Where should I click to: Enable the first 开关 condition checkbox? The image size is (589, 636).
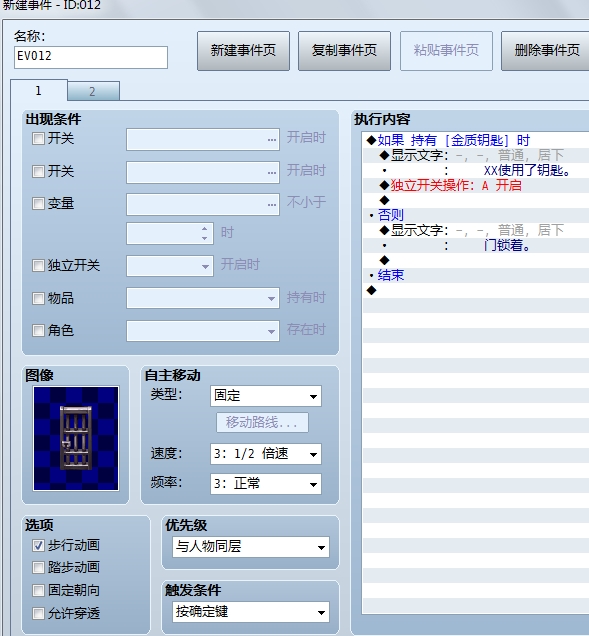pos(38,139)
